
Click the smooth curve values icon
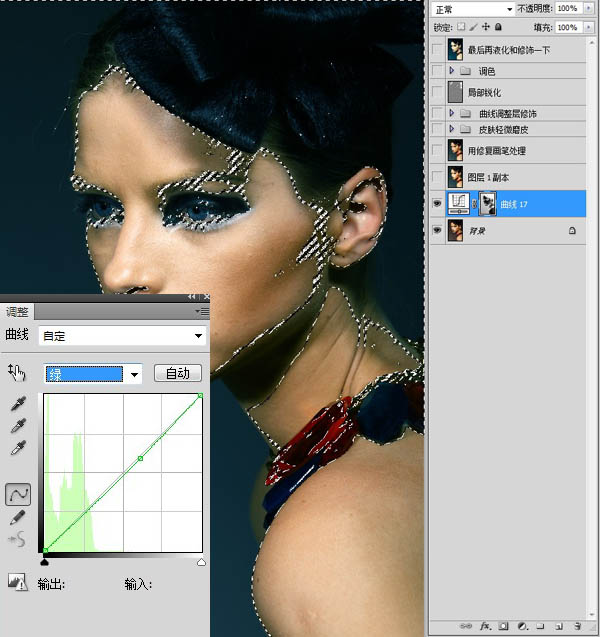17,539
